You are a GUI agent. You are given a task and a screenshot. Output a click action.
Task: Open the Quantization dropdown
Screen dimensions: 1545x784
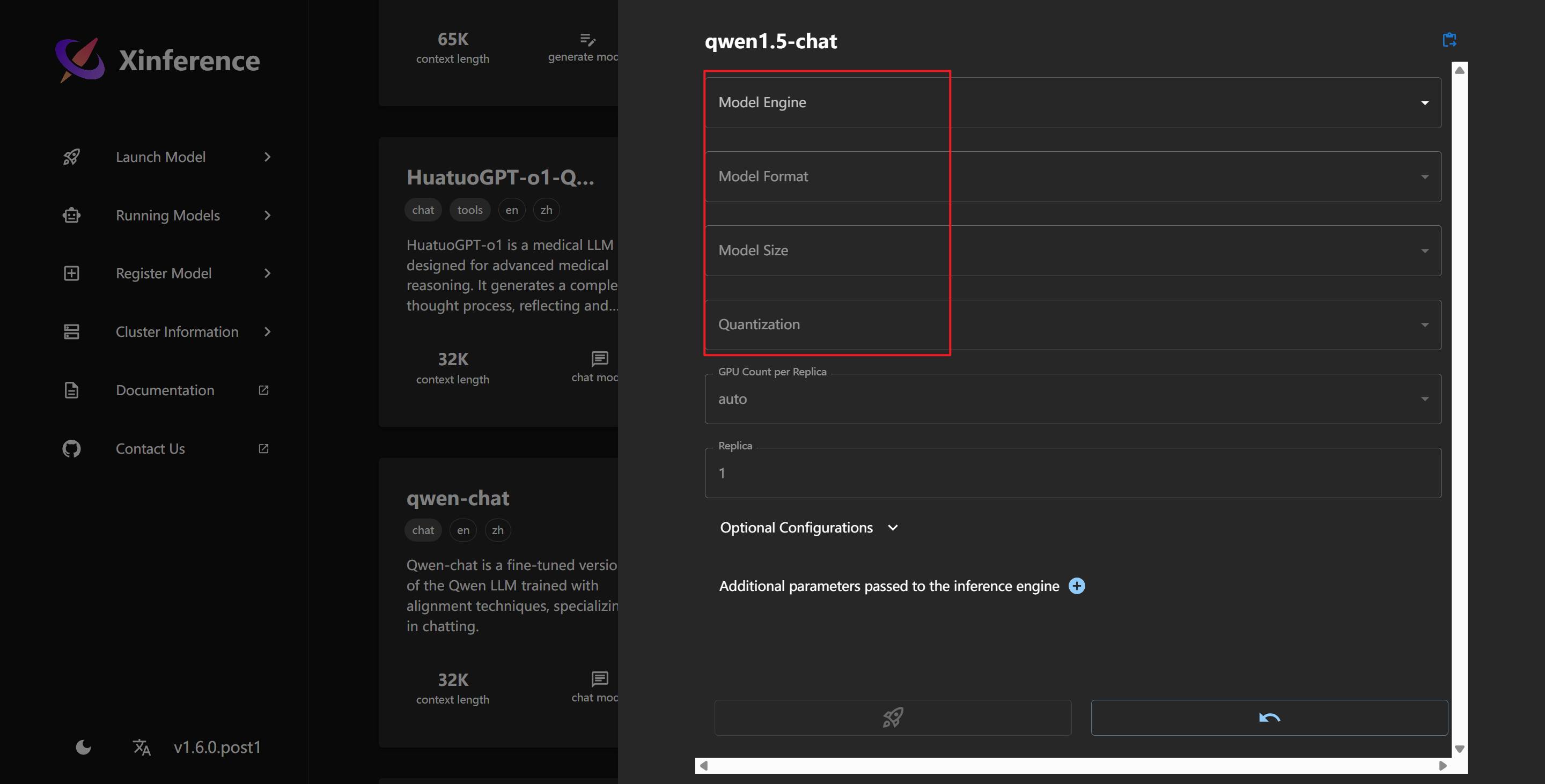pos(1073,325)
